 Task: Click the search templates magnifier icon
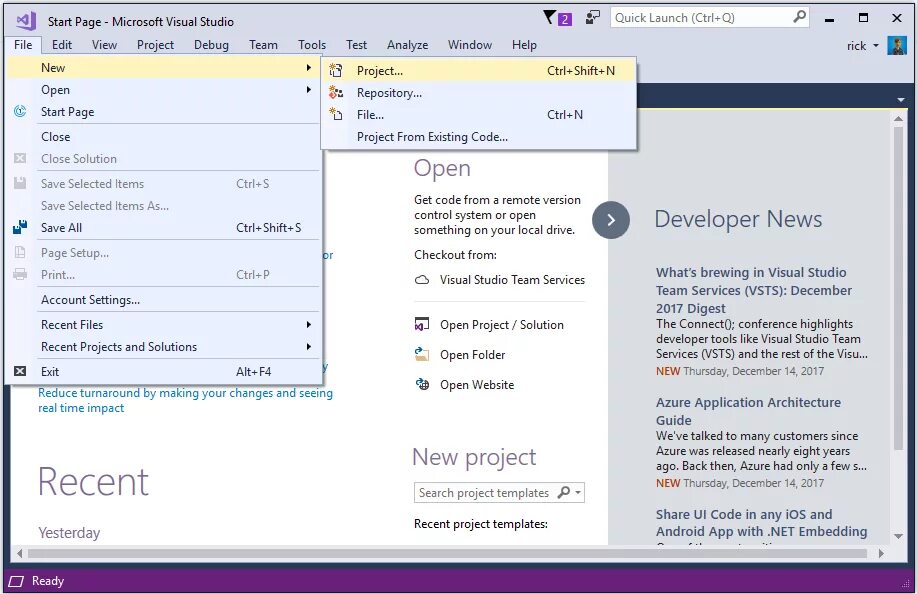click(564, 492)
